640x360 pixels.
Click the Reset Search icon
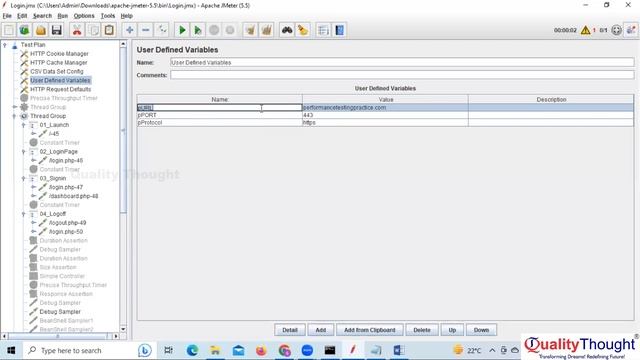[x=303, y=30]
